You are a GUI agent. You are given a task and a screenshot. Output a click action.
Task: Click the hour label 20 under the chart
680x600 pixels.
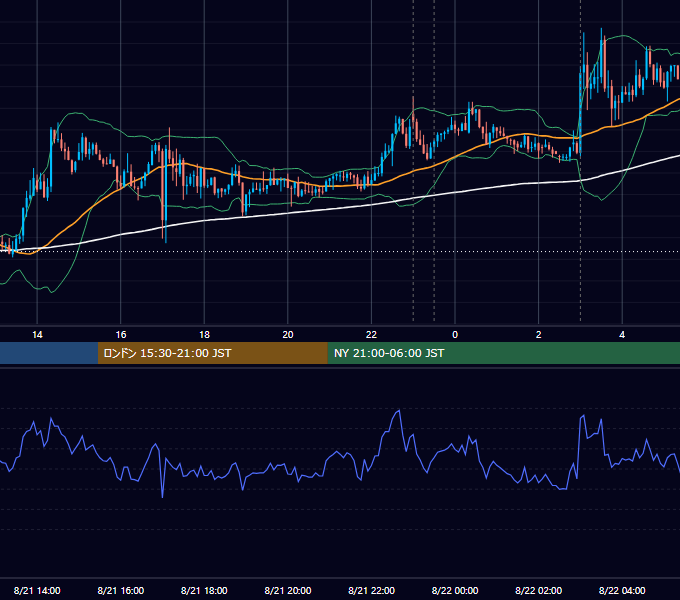288,335
